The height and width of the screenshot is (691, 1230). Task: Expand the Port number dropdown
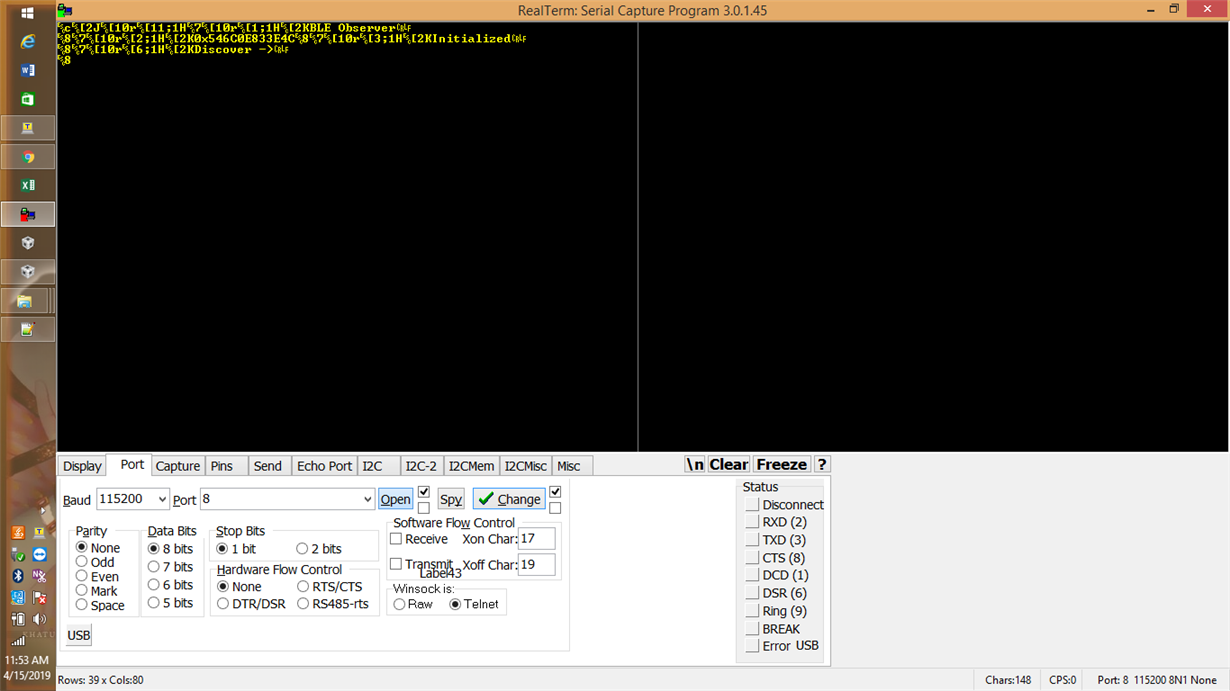(367, 499)
